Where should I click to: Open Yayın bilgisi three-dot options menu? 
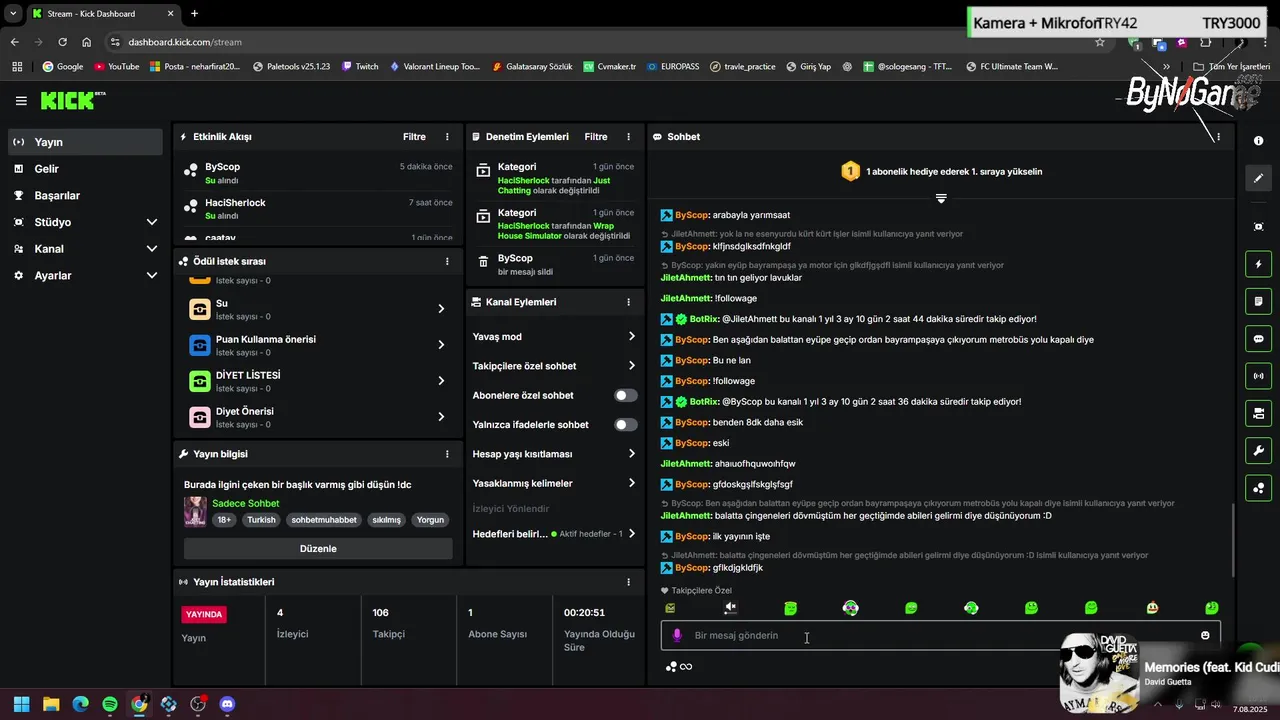[447, 454]
